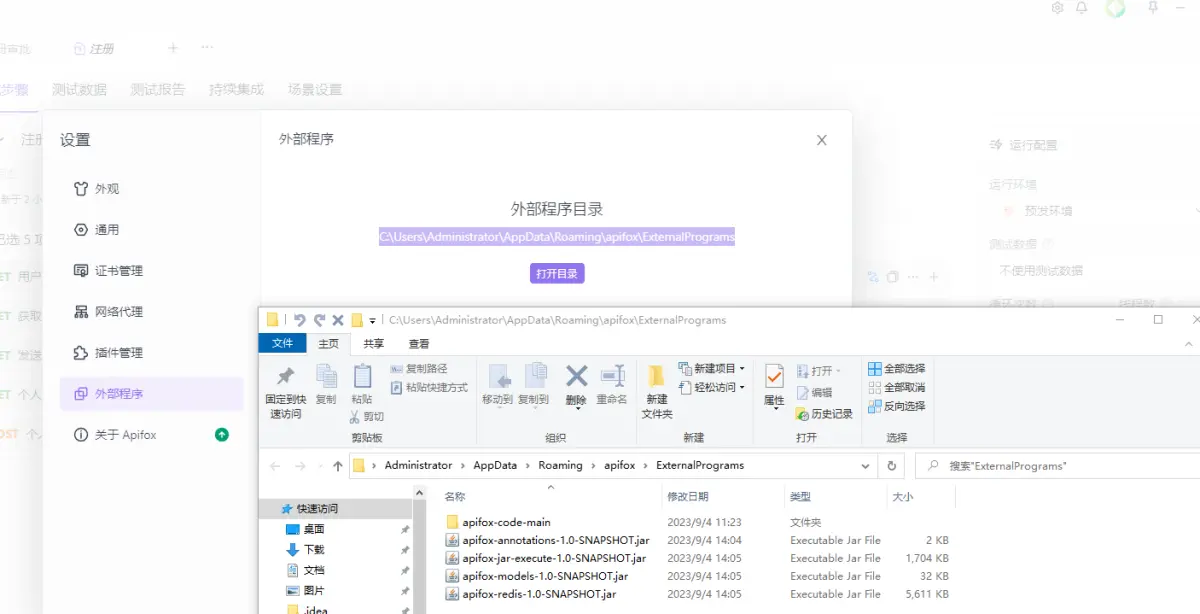Click the undo arrow in Explorer title bar
This screenshot has height=614, width=1200.
click(299, 320)
